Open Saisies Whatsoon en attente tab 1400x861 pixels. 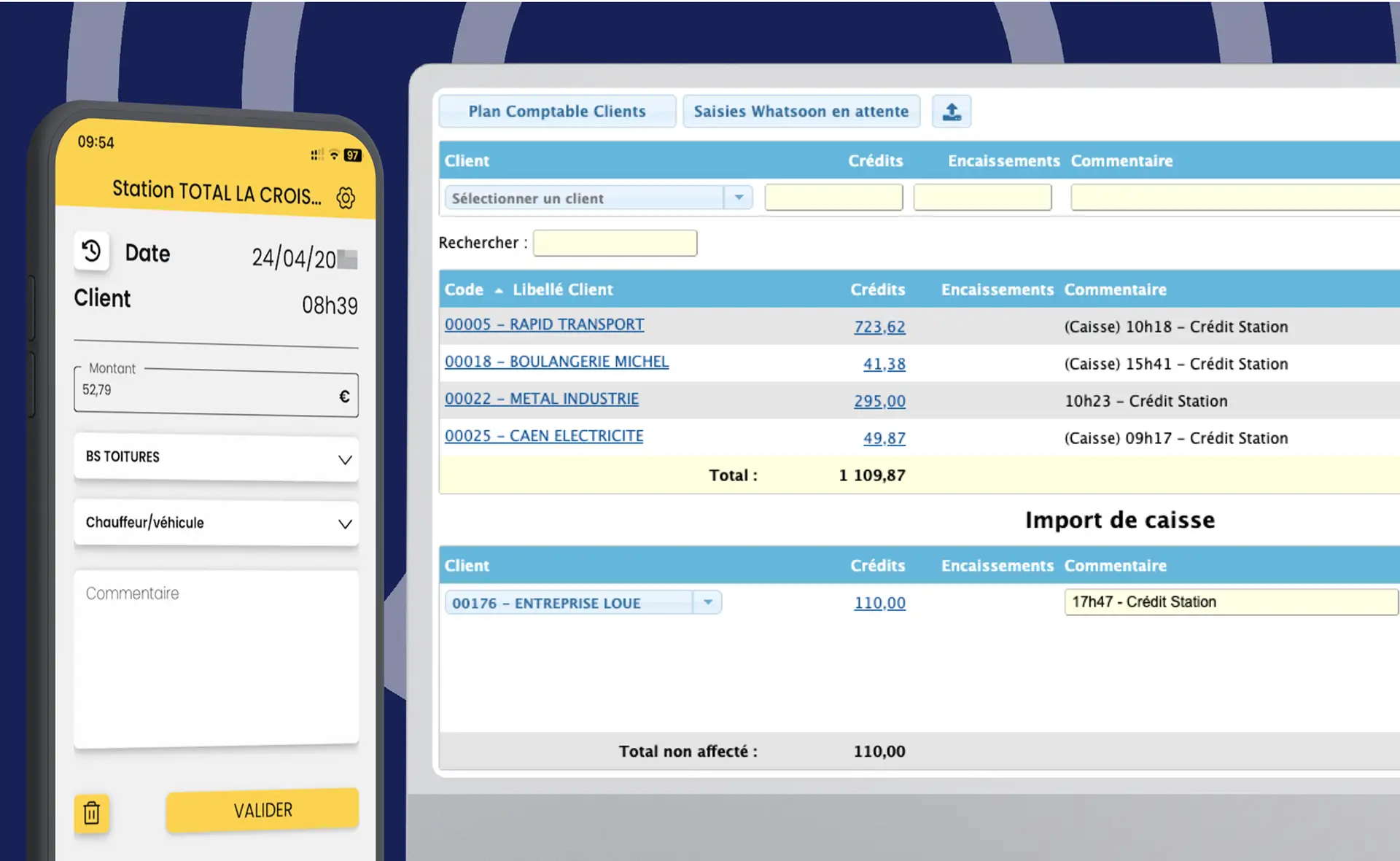click(x=801, y=112)
